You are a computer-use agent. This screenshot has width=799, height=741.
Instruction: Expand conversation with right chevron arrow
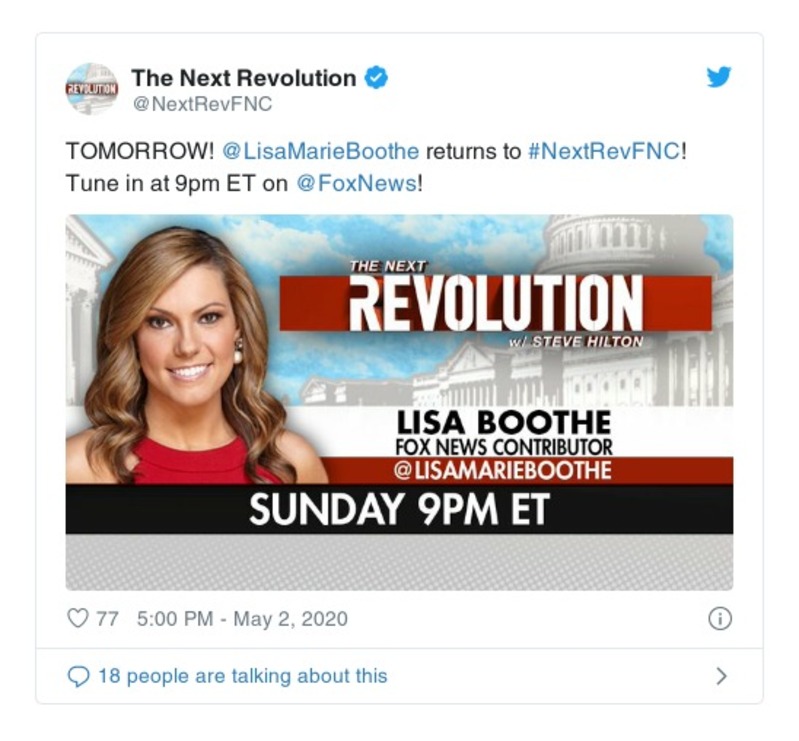pos(721,676)
